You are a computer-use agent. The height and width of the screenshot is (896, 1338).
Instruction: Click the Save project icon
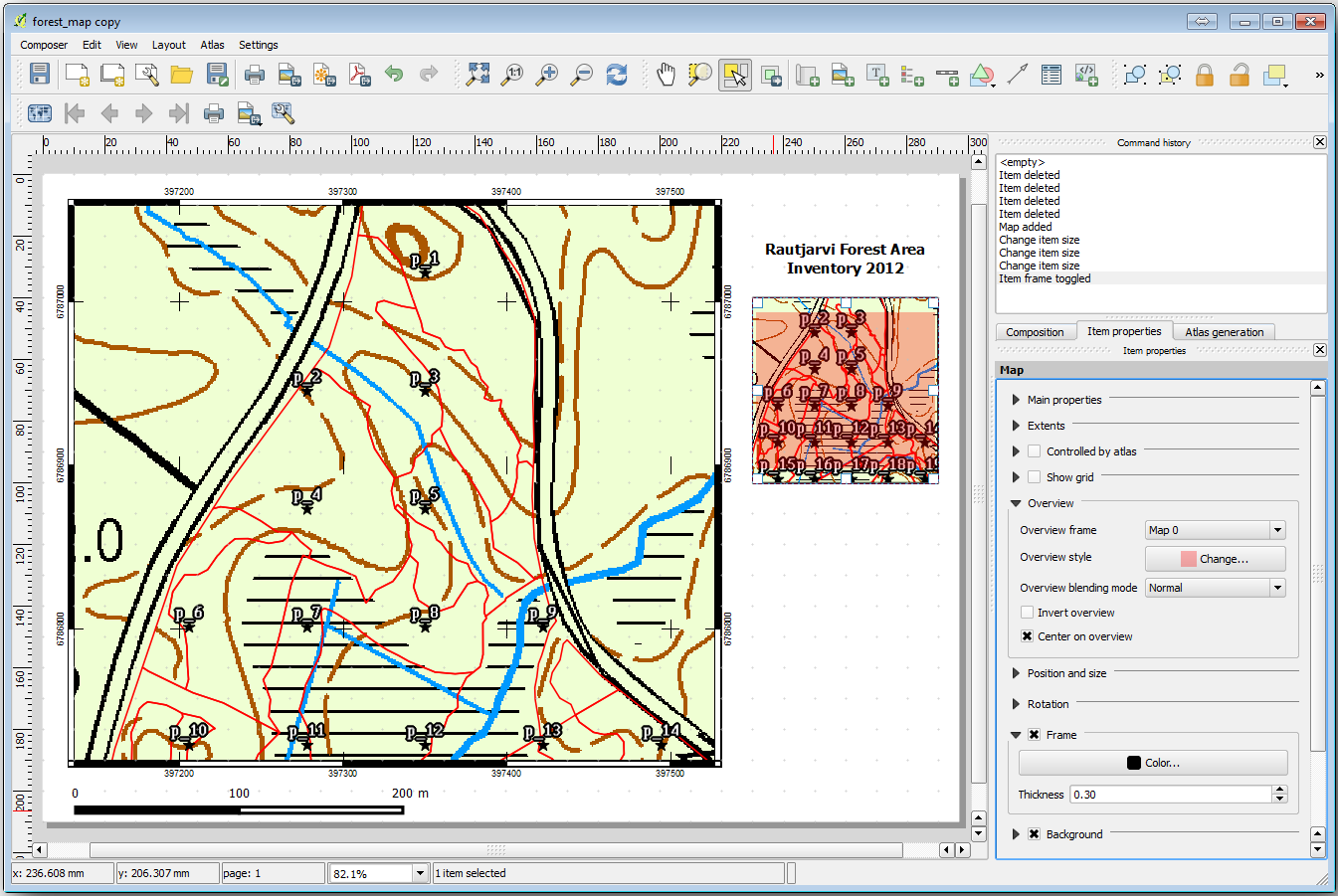tap(39, 75)
